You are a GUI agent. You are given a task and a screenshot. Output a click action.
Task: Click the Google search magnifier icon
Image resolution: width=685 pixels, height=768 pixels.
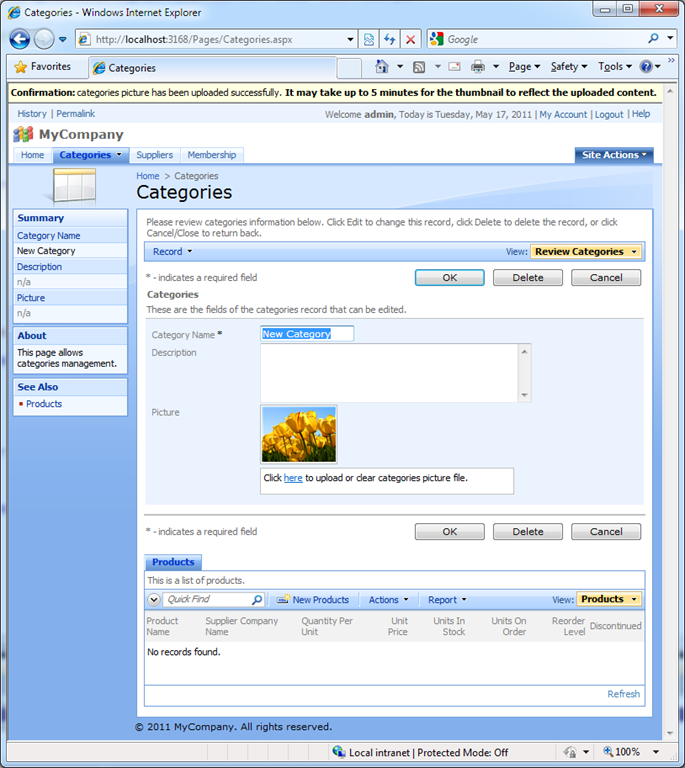[654, 39]
